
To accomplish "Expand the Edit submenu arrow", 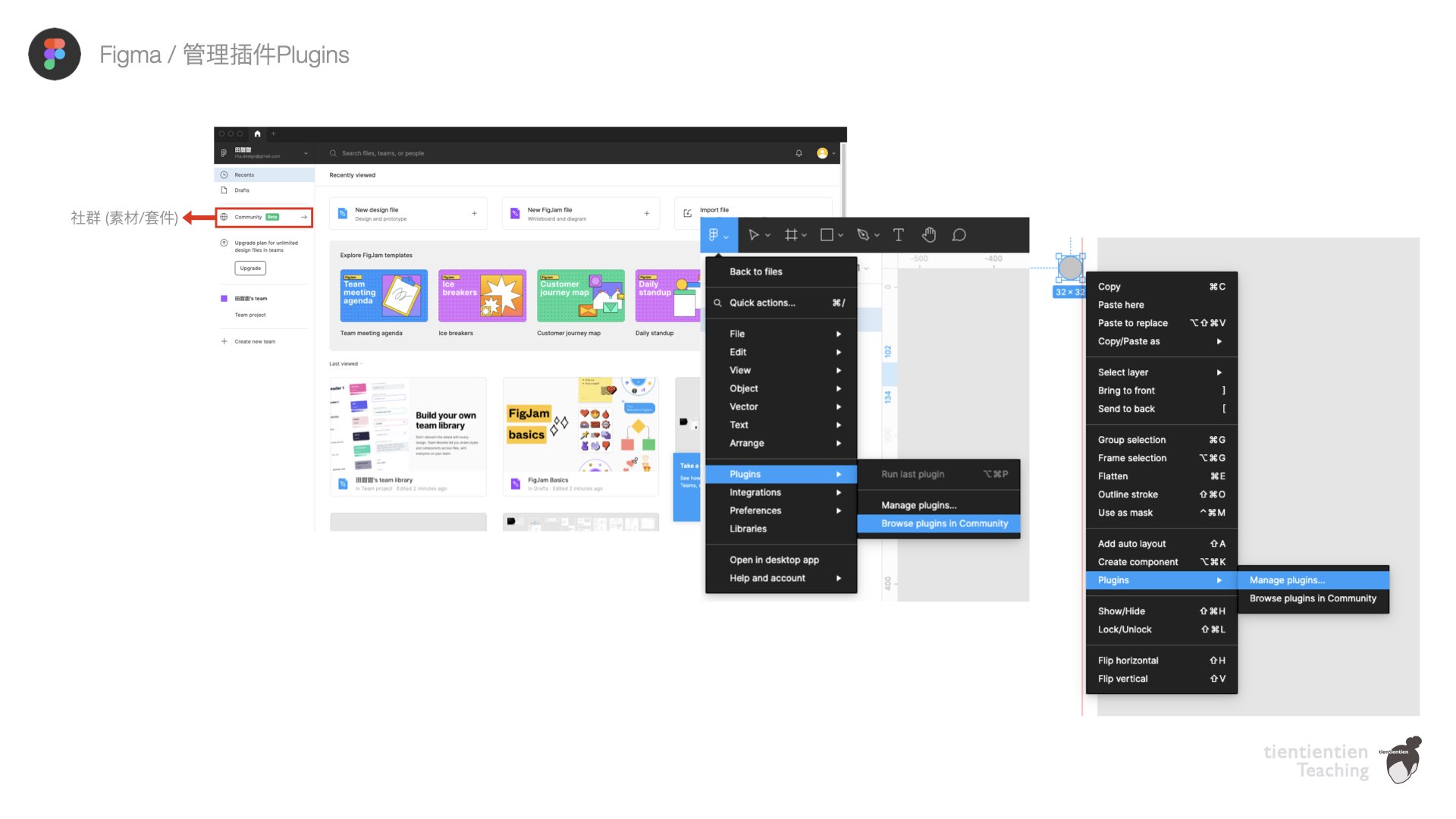I will [x=839, y=352].
